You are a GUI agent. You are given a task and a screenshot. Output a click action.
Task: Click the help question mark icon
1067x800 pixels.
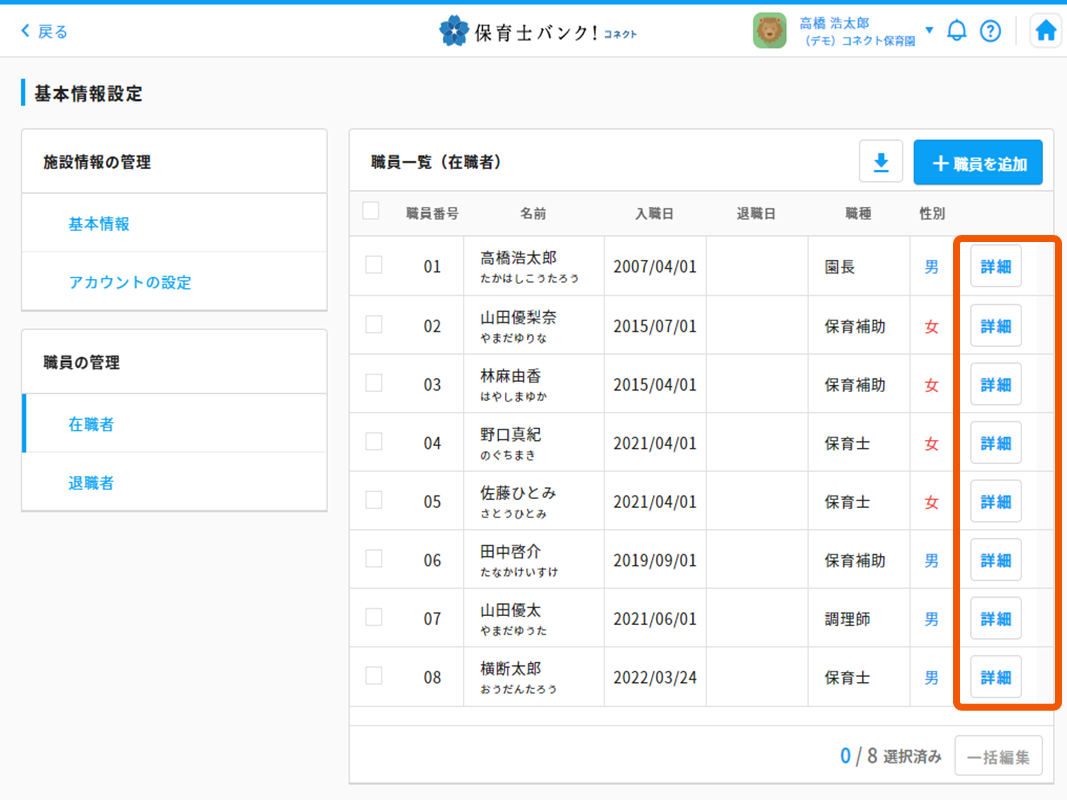click(x=990, y=31)
